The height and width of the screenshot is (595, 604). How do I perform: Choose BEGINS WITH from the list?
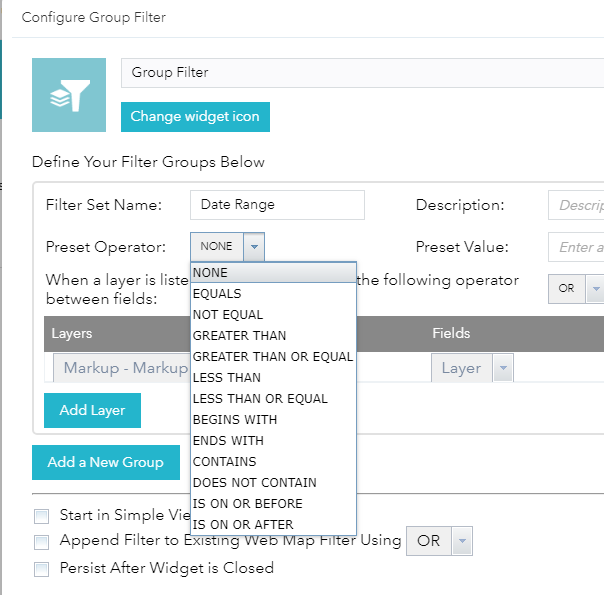point(234,420)
